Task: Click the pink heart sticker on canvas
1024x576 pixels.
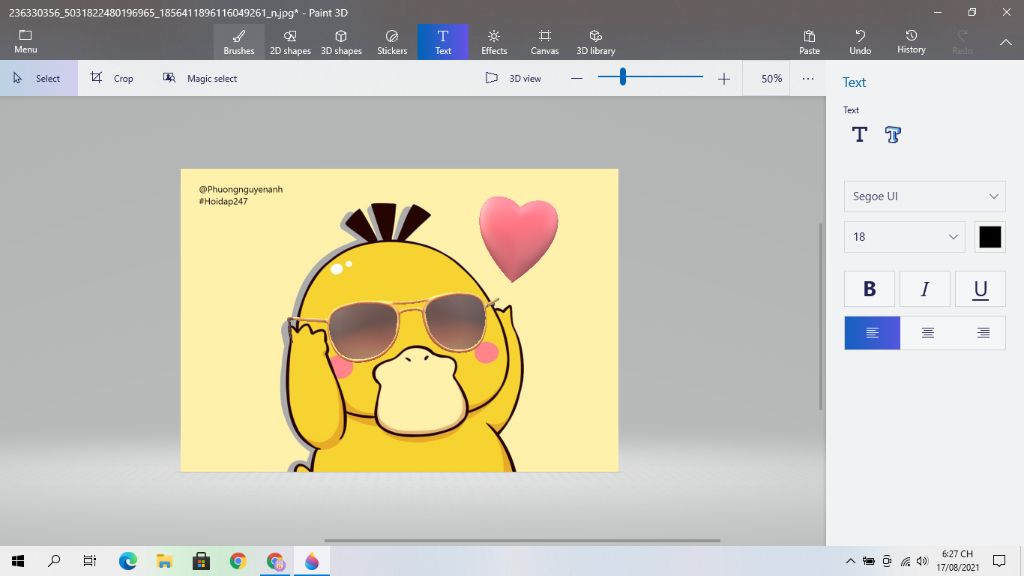Action: [518, 238]
